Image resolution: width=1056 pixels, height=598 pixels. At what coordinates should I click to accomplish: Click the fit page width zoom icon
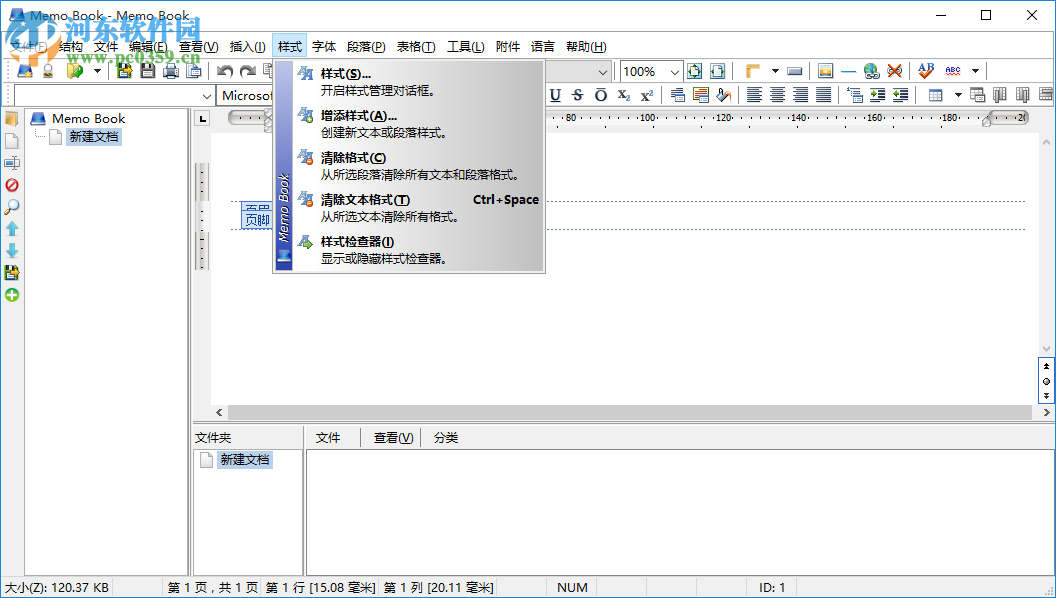[x=717, y=71]
